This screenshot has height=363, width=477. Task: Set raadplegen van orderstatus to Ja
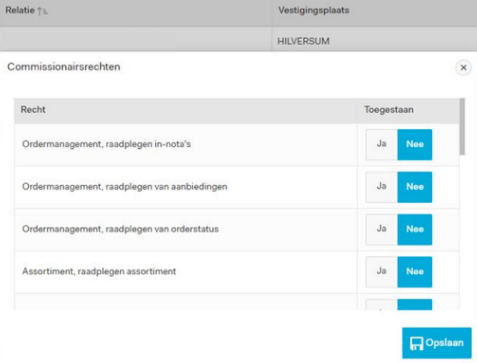[x=381, y=229]
